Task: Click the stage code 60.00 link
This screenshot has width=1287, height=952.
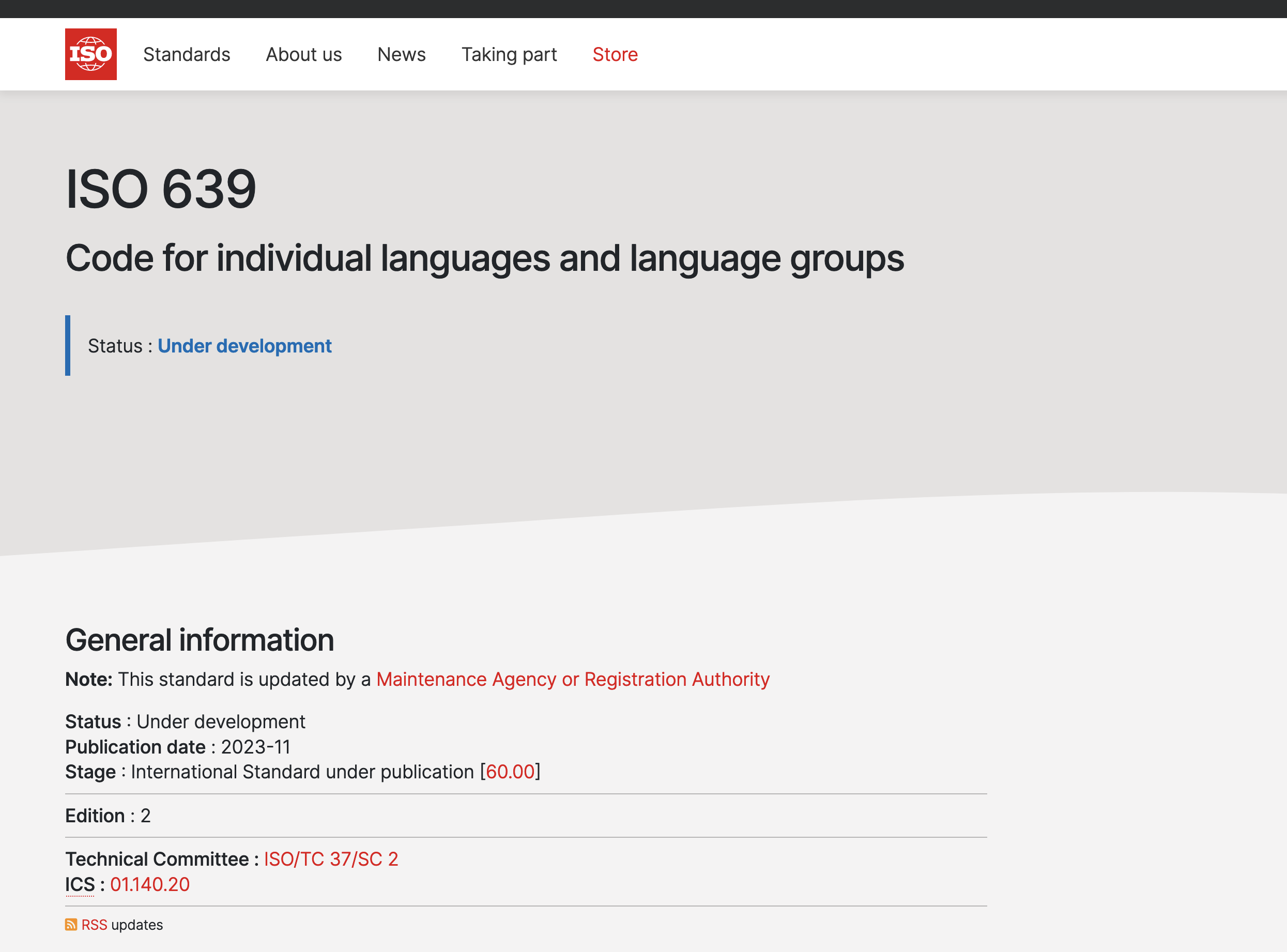Action: click(511, 772)
